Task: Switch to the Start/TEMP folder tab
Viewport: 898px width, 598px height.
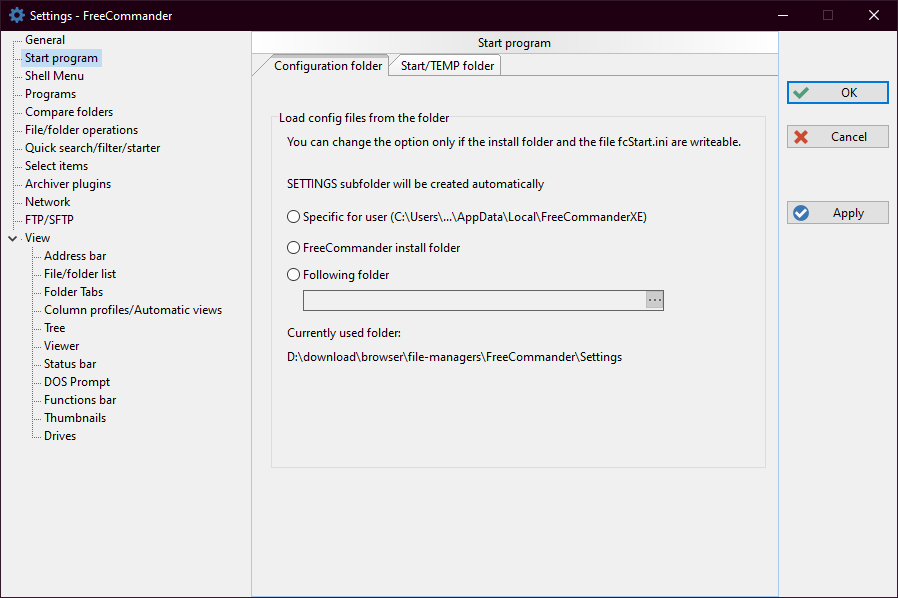Action: tap(447, 66)
